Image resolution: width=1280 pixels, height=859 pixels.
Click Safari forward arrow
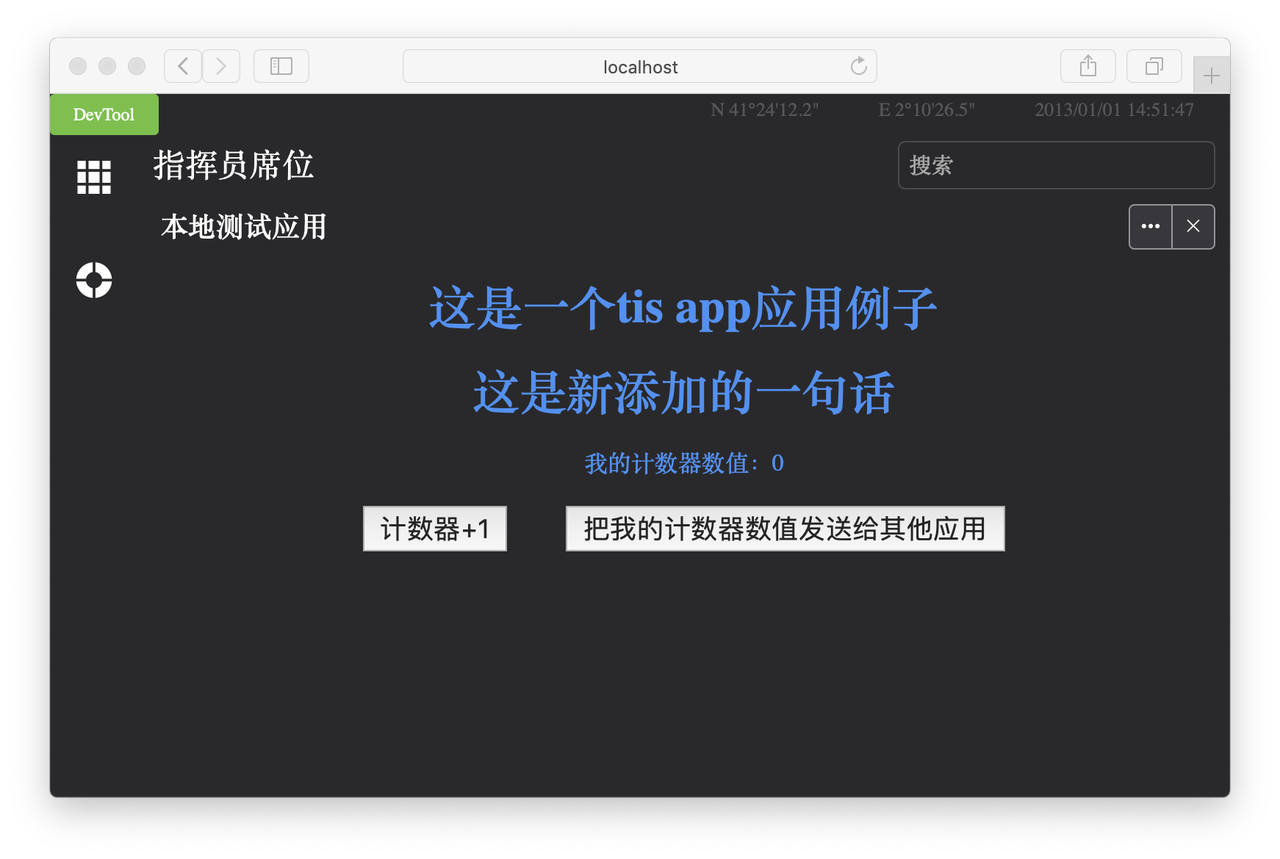tap(221, 66)
